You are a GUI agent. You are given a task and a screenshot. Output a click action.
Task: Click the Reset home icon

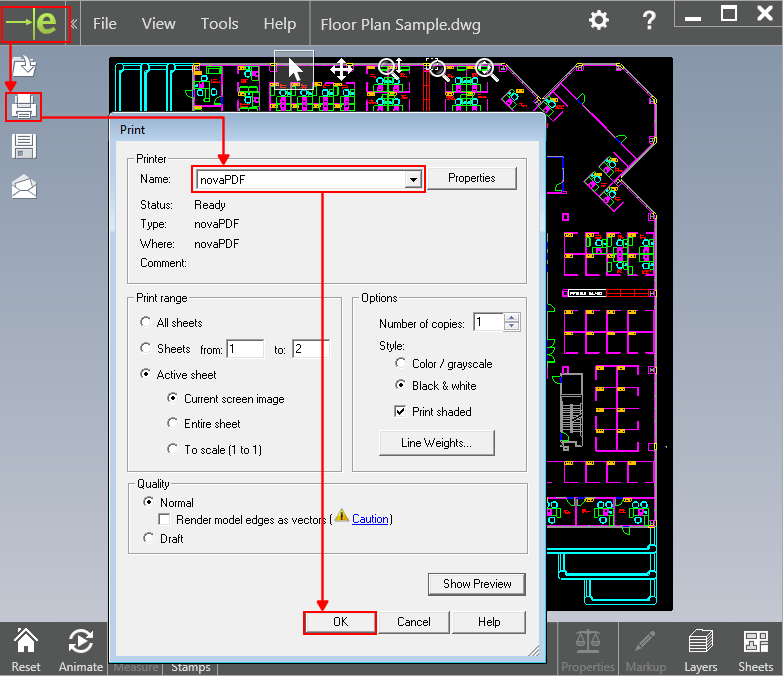click(26, 650)
